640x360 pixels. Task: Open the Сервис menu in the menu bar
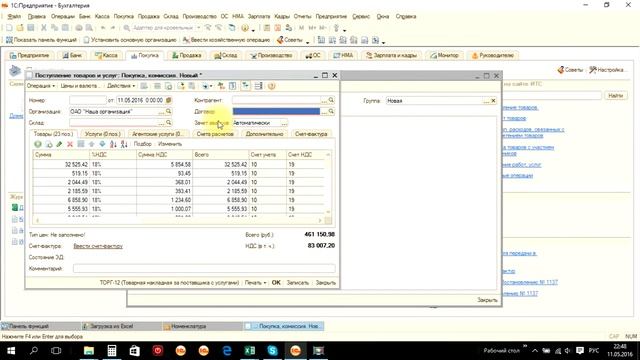(x=361, y=16)
